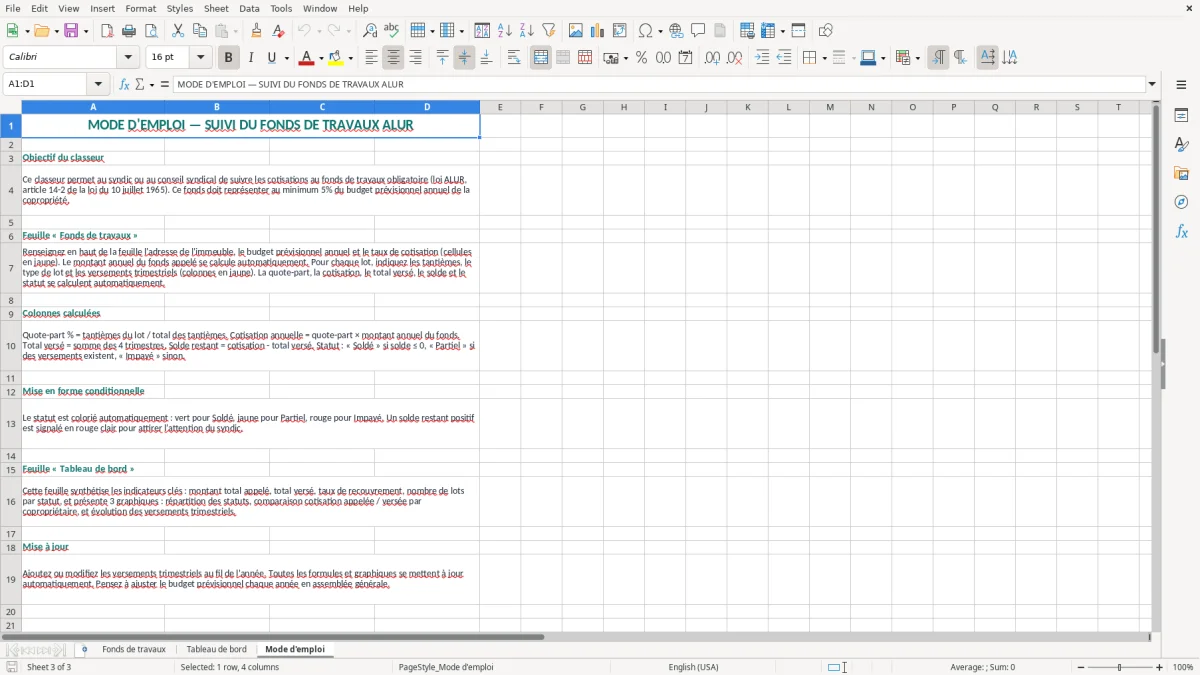This screenshot has width=1200, height=675.
Task: Toggle center horizontal alignment
Action: (393, 58)
